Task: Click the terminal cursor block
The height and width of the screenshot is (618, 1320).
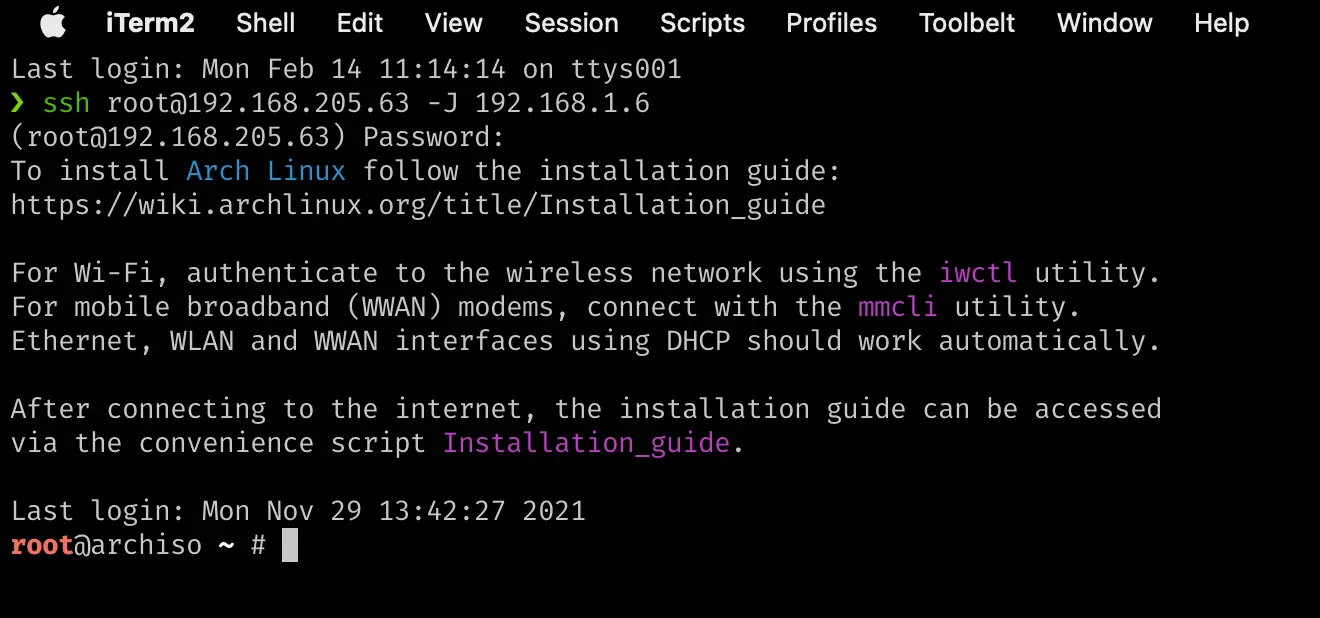Action: [x=290, y=544]
